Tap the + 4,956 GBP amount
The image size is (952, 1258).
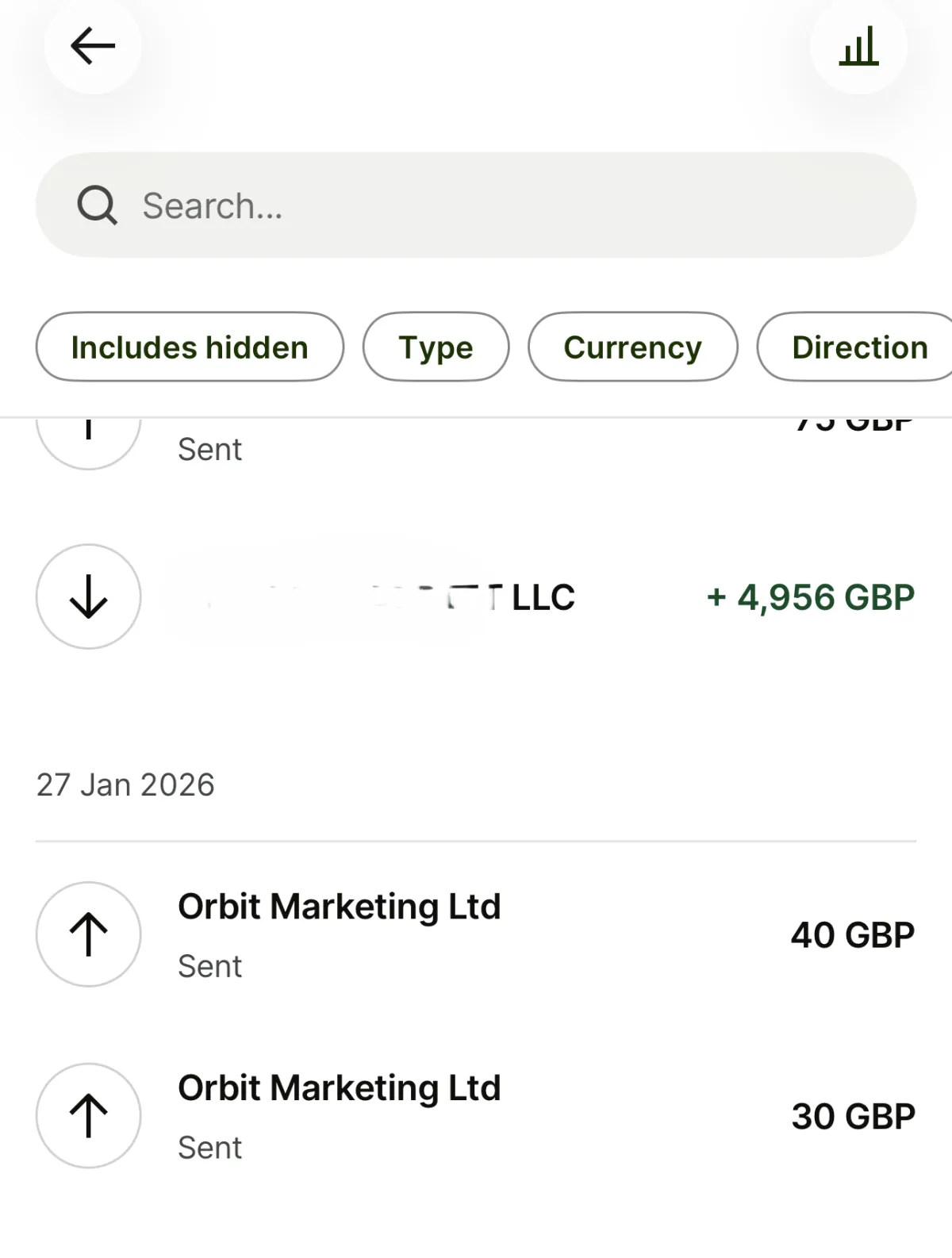pos(810,597)
